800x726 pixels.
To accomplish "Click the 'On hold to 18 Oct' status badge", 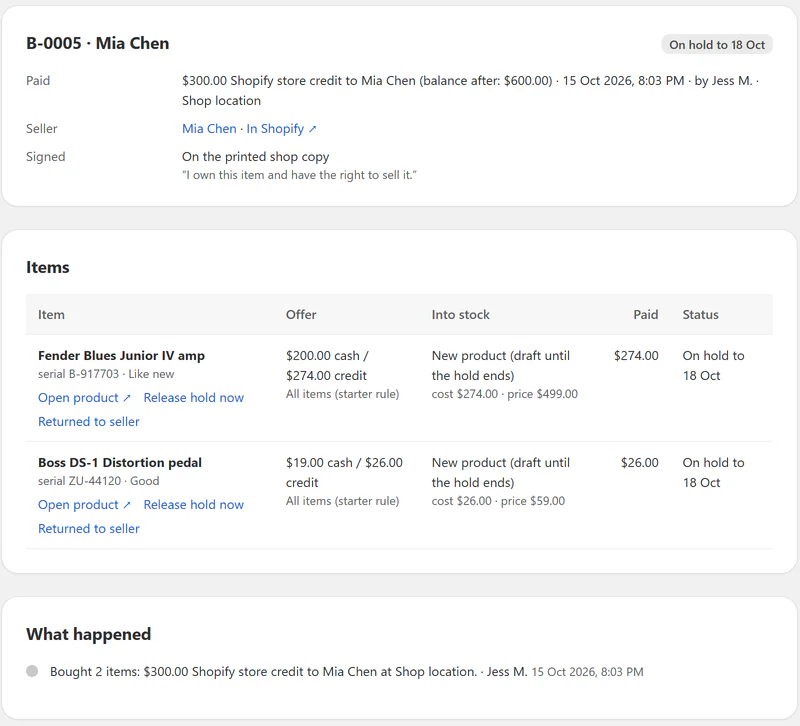I will pyautogui.click(x=717, y=44).
